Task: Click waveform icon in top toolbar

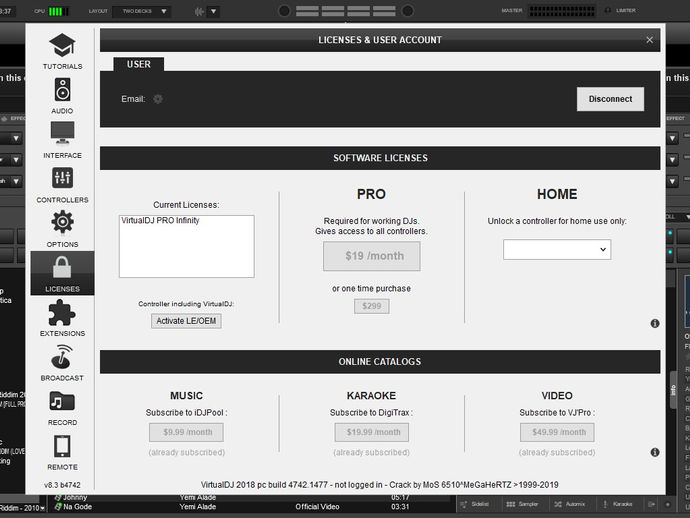Action: 199,11
